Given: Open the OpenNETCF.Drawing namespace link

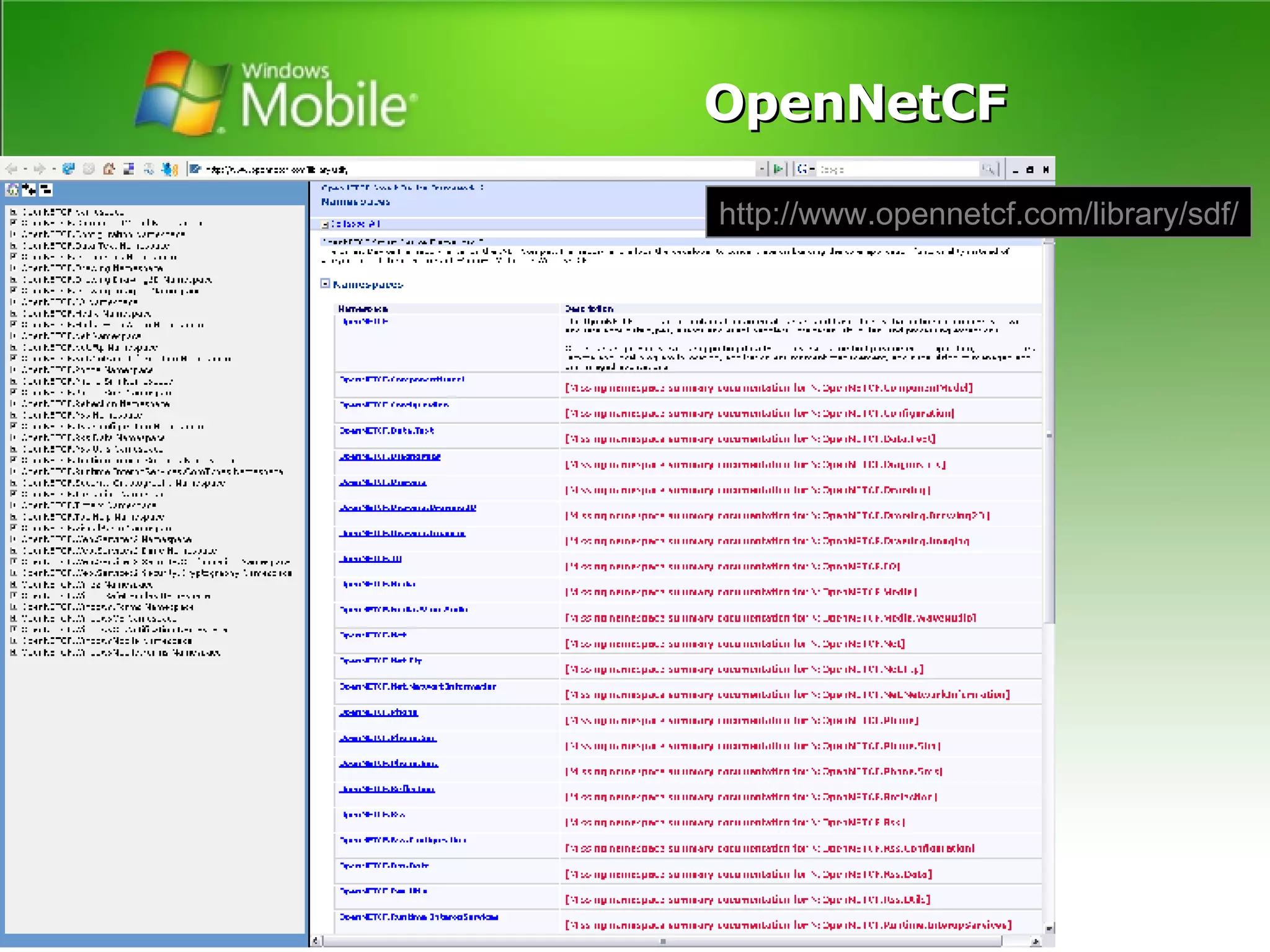Looking at the screenshot, I should point(383,482).
